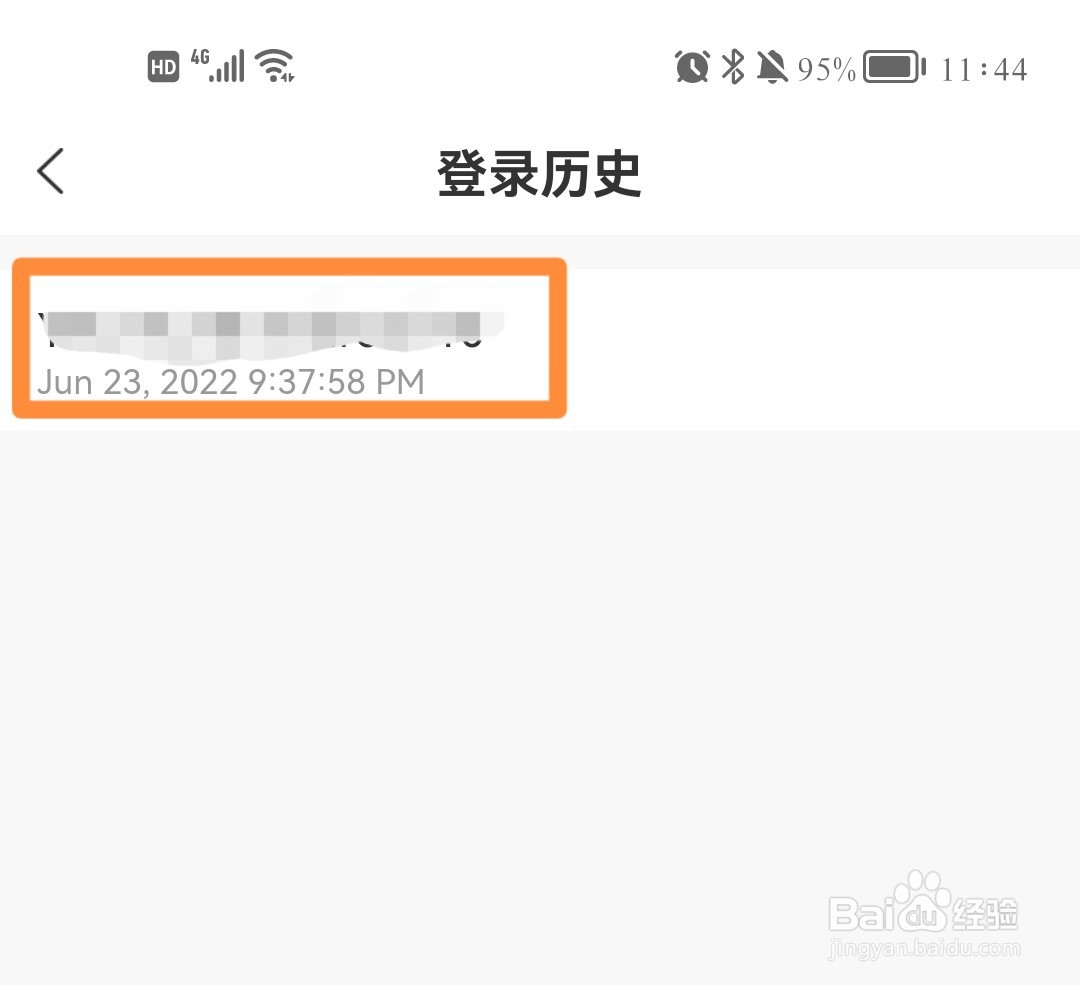Tap the alarm clock icon
The width and height of the screenshot is (1080, 985).
(692, 67)
